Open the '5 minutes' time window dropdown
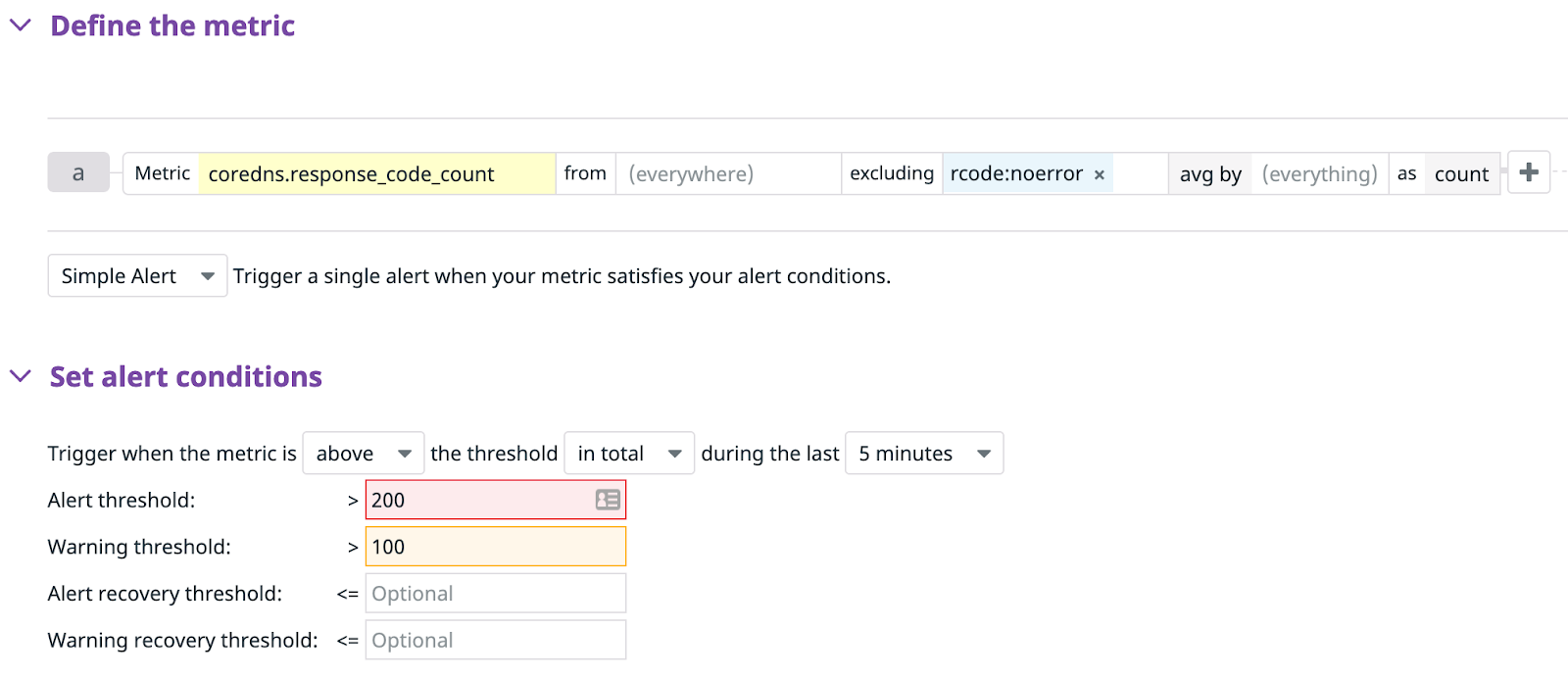Screen dimensions: 1568x677 [x=924, y=454]
